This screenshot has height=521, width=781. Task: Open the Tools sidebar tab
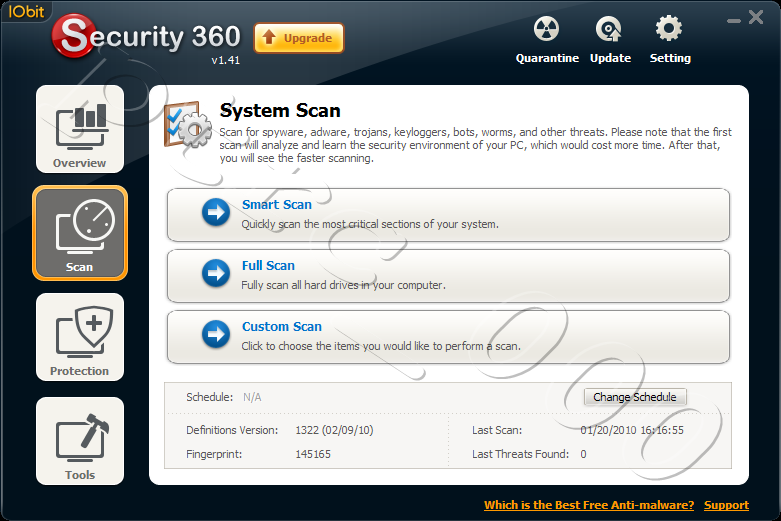pyautogui.click(x=80, y=441)
